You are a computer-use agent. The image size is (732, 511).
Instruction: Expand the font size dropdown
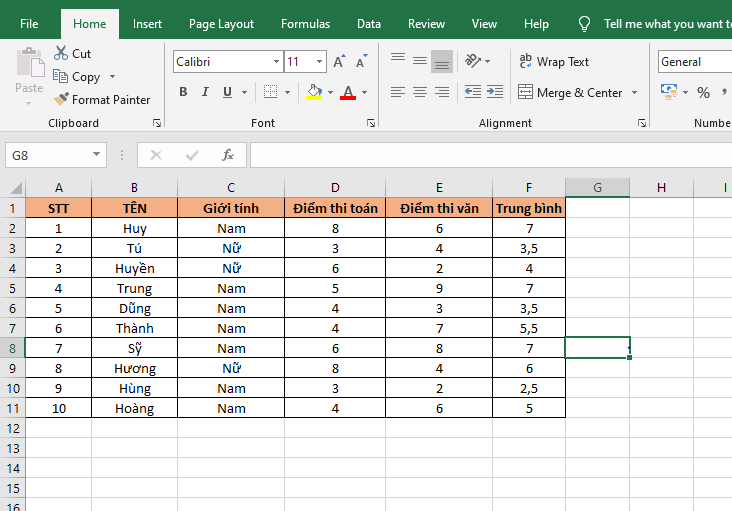coord(321,62)
